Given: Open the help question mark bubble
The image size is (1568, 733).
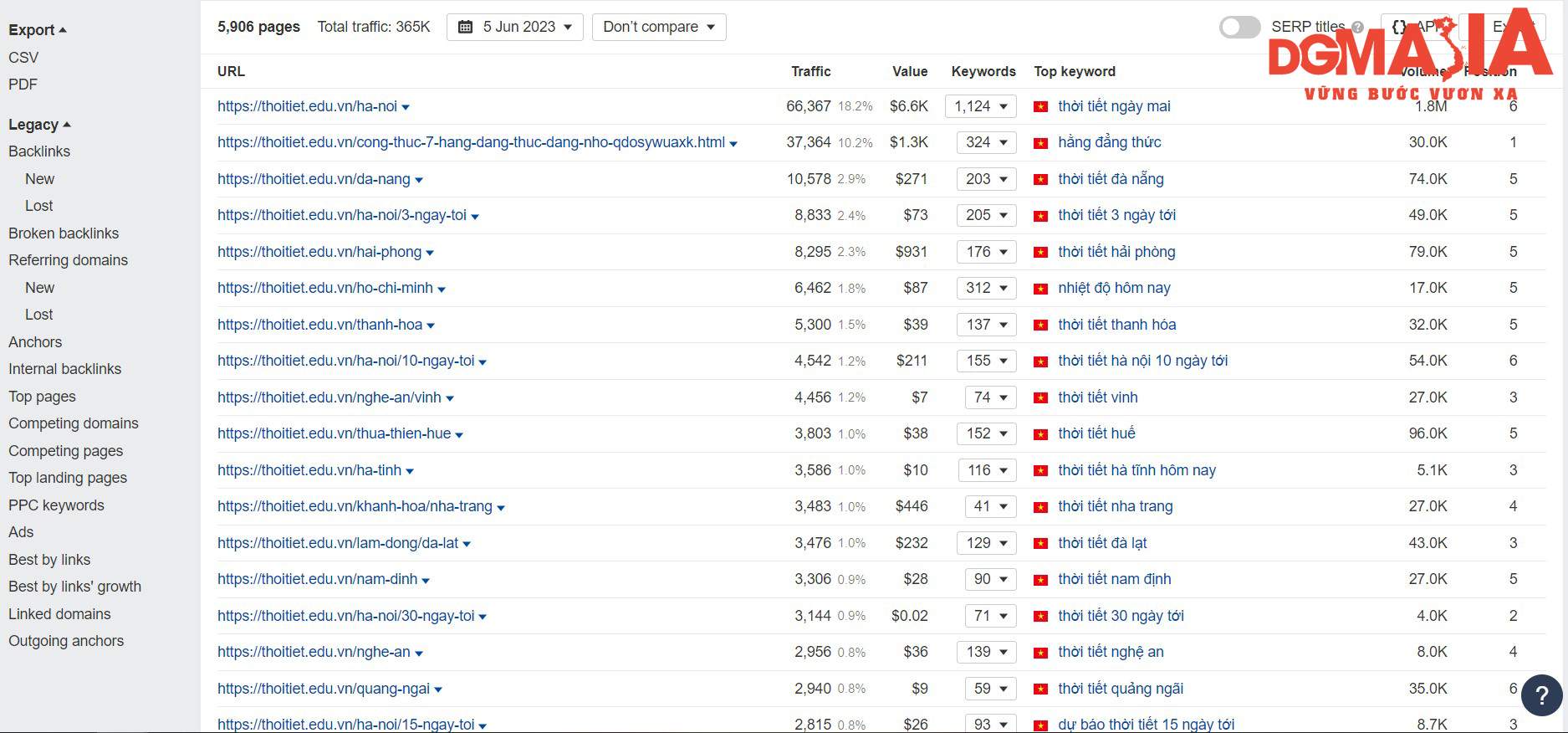Looking at the screenshot, I should [1541, 695].
